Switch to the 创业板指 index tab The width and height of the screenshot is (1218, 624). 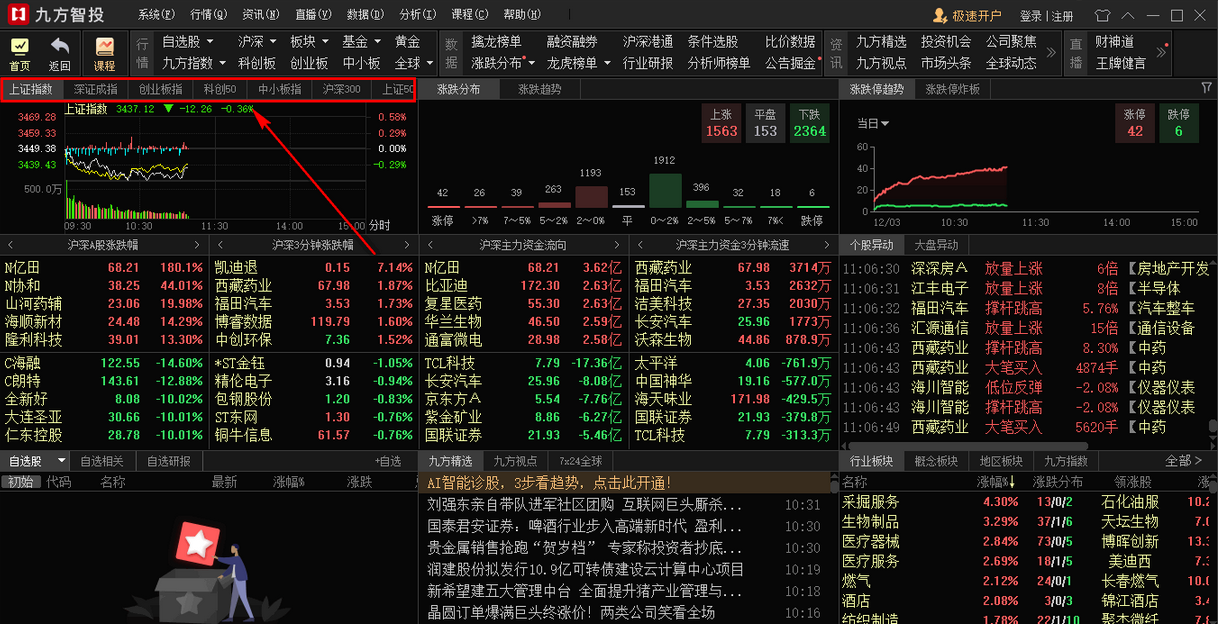tap(160, 89)
